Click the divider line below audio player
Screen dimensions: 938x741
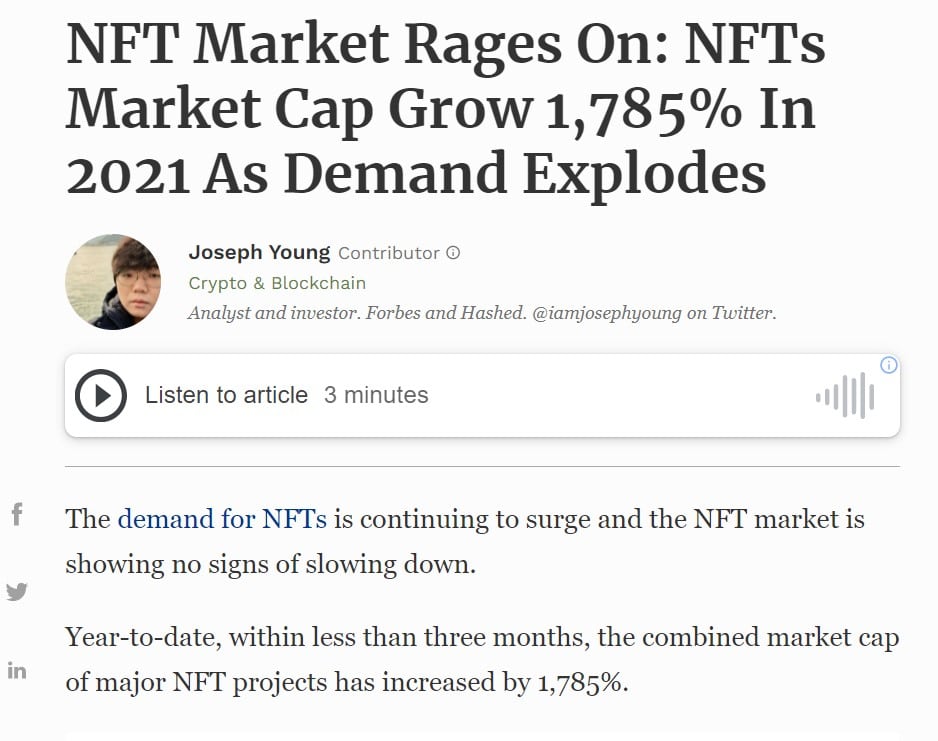(482, 466)
